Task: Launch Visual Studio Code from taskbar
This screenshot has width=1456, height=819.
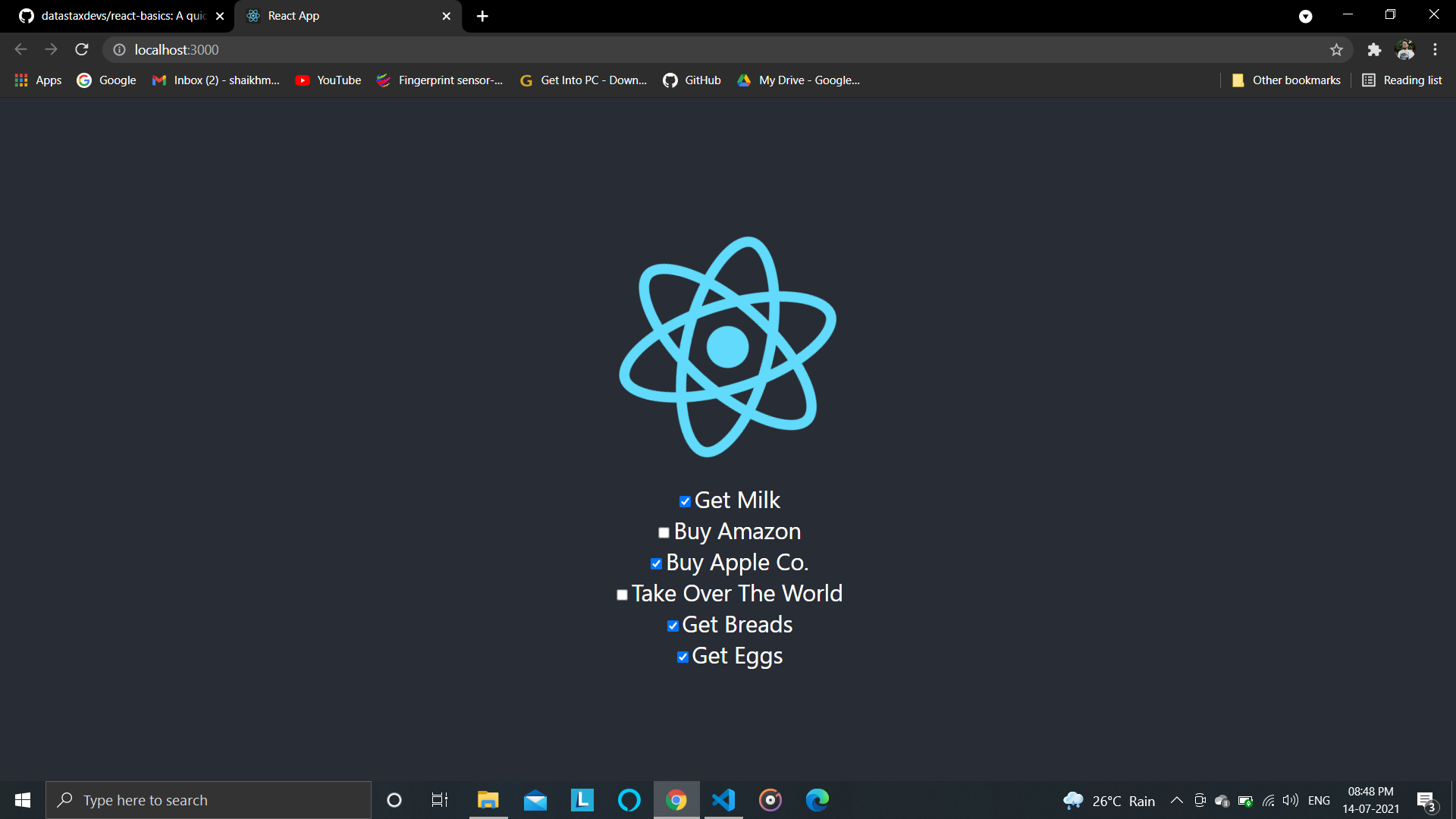Action: click(x=723, y=799)
